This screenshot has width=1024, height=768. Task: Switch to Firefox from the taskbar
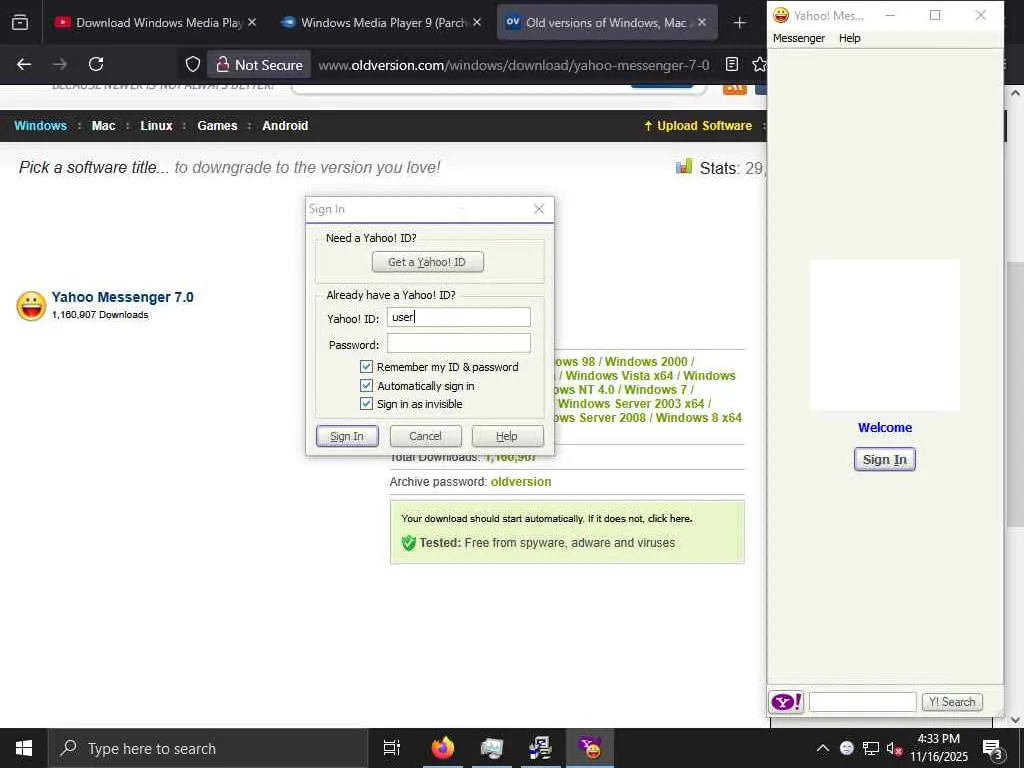(x=443, y=748)
